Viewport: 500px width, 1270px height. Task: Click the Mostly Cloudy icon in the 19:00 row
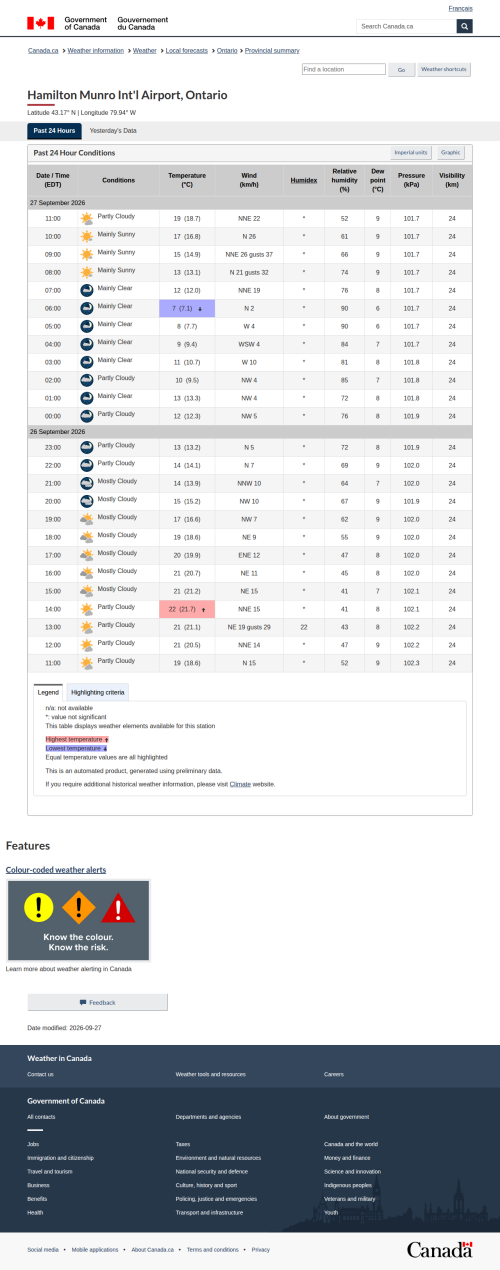click(87, 519)
